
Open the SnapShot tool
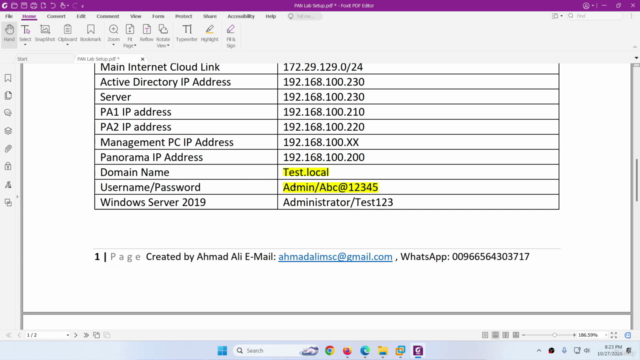[x=45, y=33]
